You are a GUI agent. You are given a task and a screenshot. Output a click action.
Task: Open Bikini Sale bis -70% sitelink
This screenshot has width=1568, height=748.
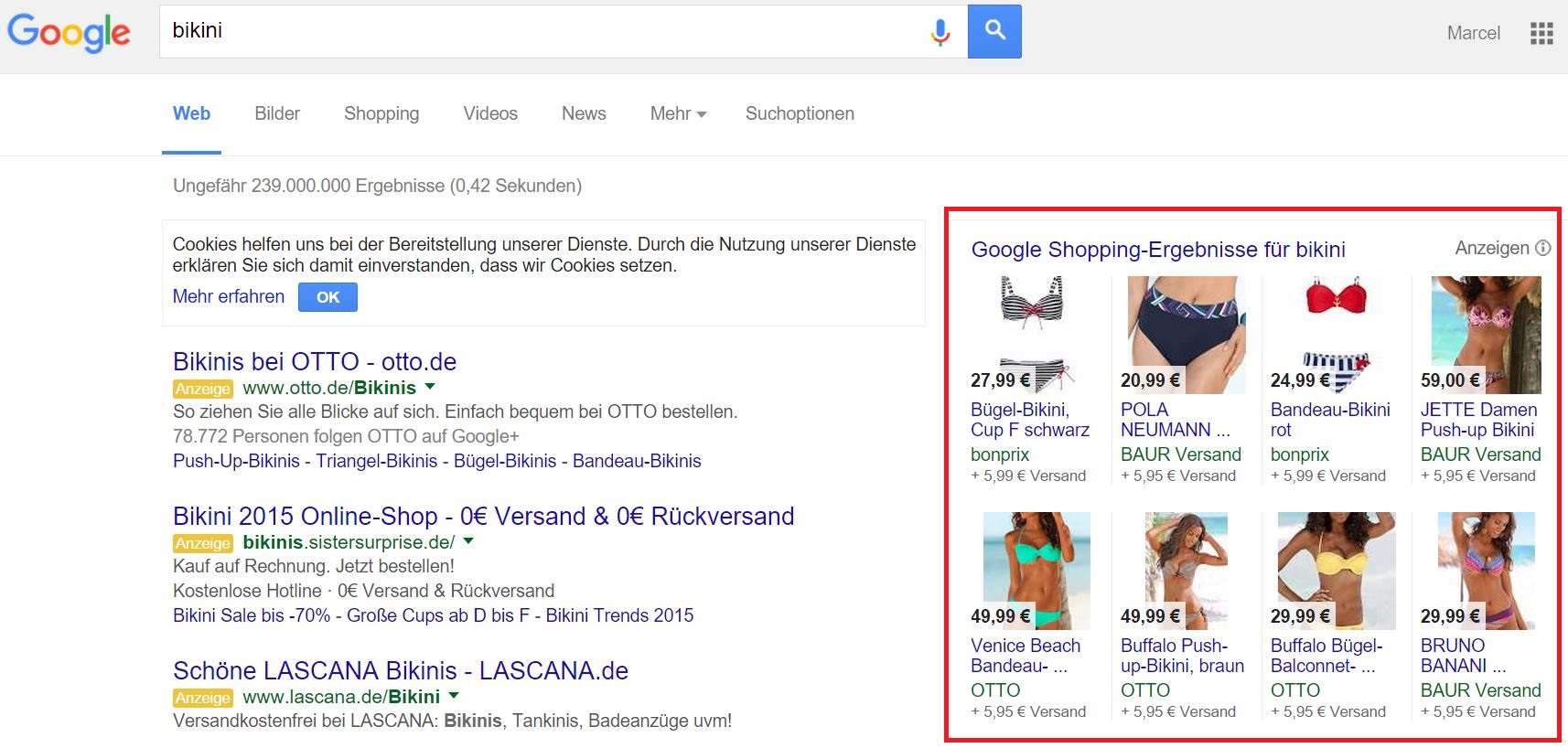[252, 615]
